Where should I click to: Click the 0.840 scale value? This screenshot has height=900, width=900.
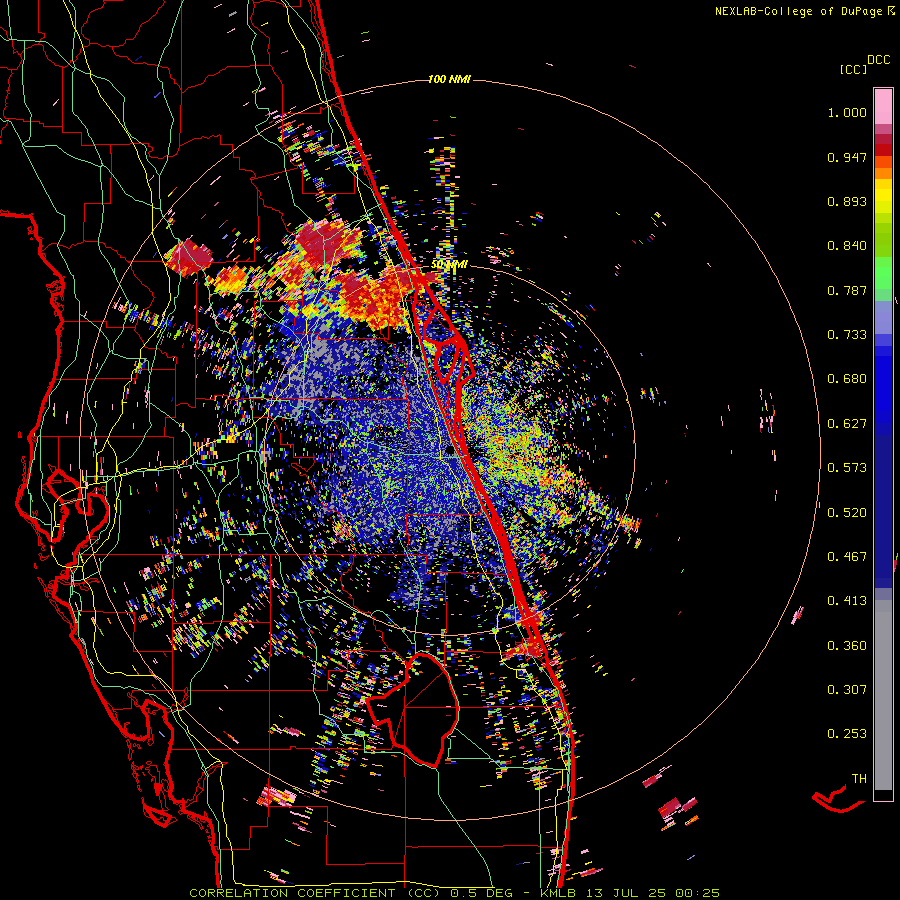pos(847,246)
